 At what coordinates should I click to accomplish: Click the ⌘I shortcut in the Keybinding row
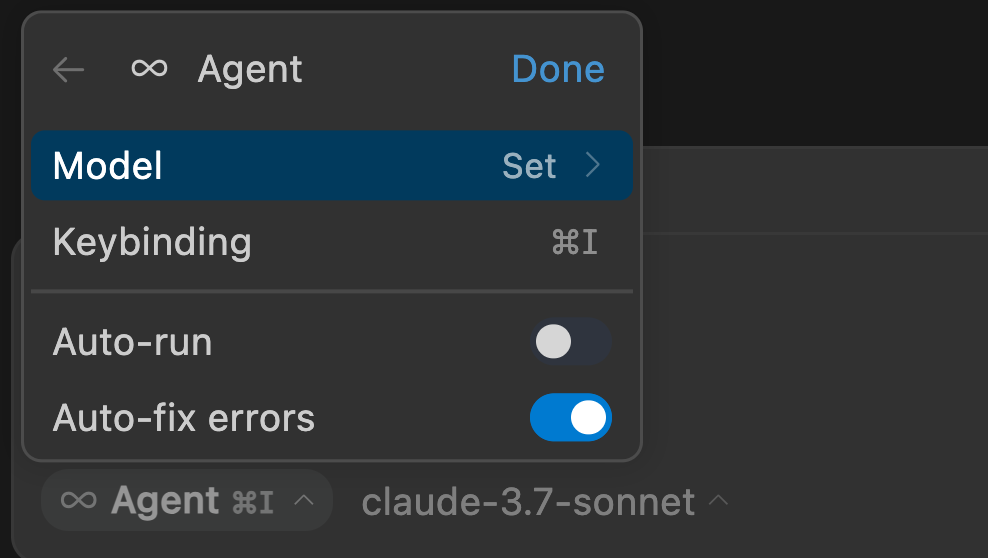575,242
